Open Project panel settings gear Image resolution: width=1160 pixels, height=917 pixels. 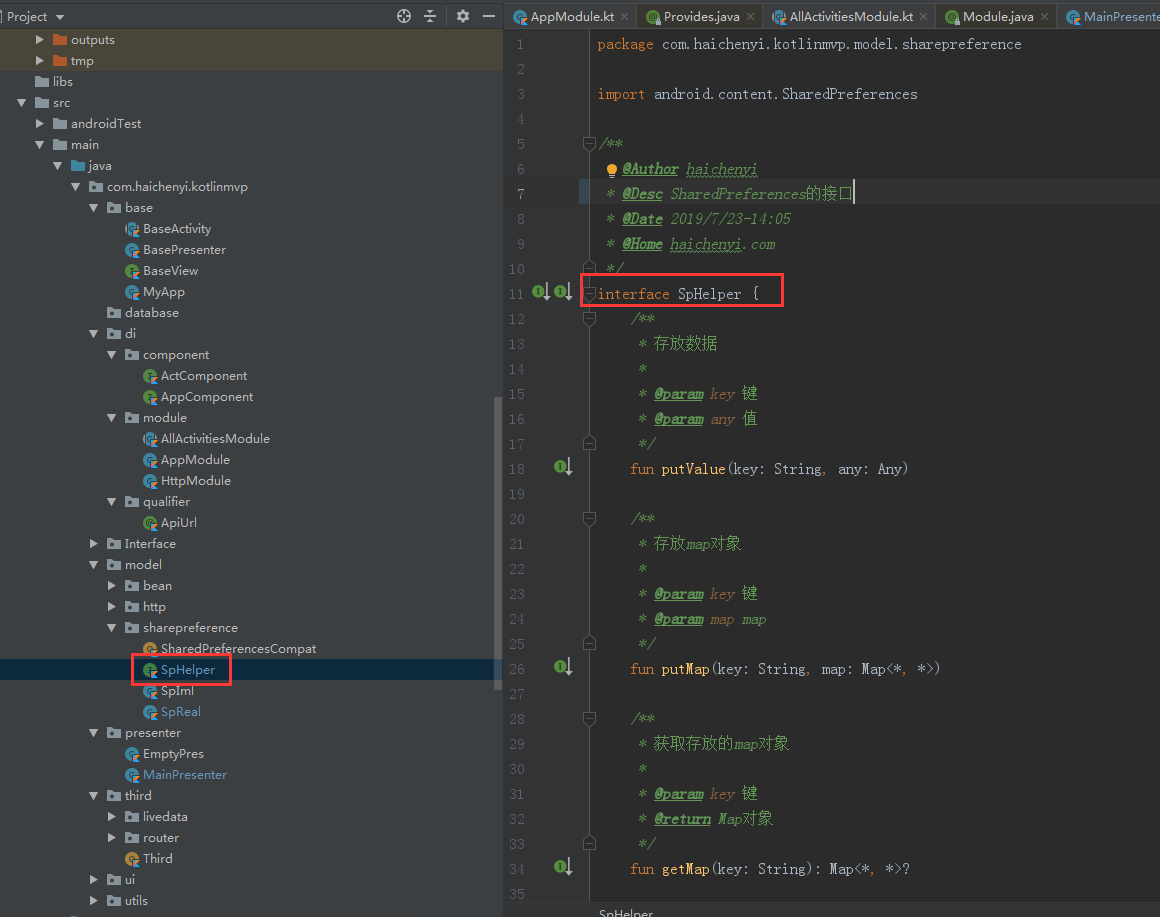point(462,16)
